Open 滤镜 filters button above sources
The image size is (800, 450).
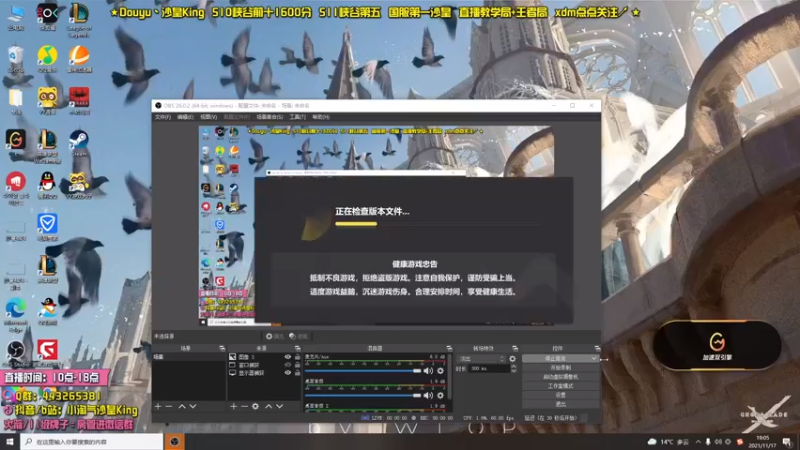click(x=298, y=336)
